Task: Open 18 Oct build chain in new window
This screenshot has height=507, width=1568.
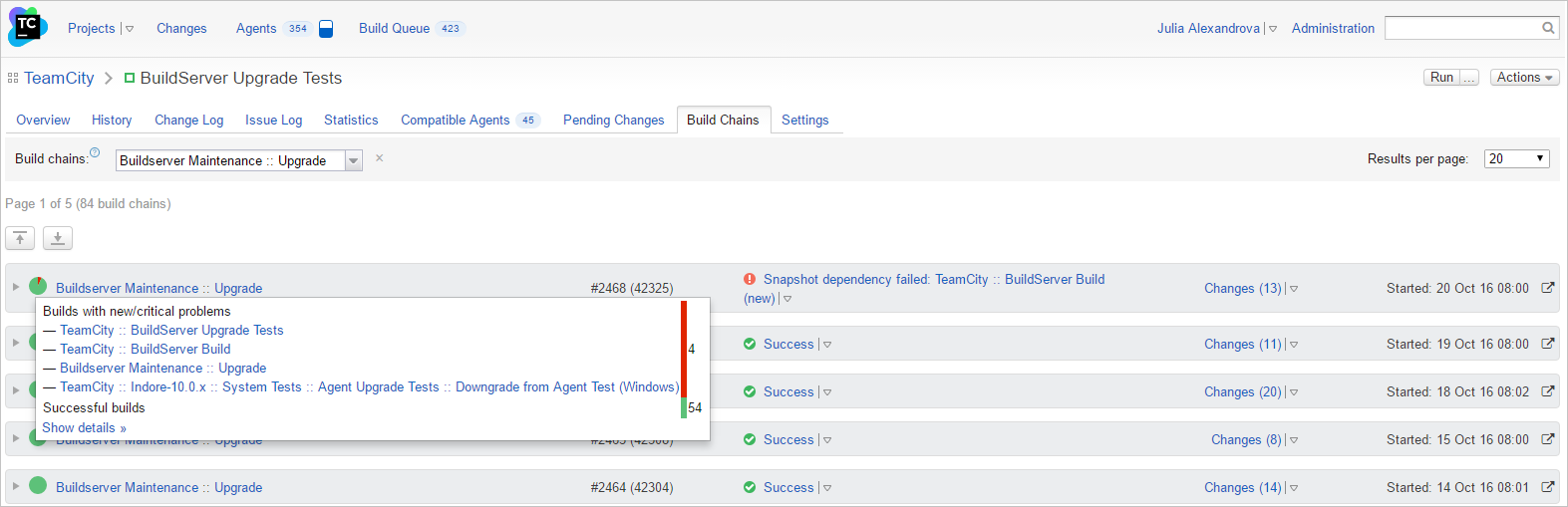Action: pos(1548,391)
